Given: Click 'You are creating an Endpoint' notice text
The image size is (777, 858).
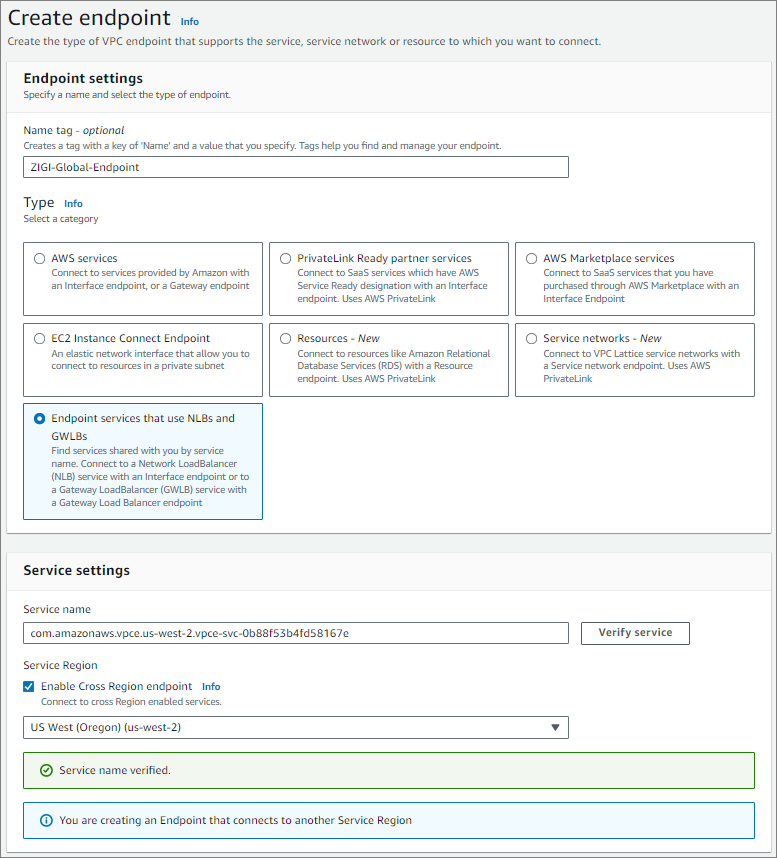Looking at the screenshot, I should pyautogui.click(x=235, y=820).
